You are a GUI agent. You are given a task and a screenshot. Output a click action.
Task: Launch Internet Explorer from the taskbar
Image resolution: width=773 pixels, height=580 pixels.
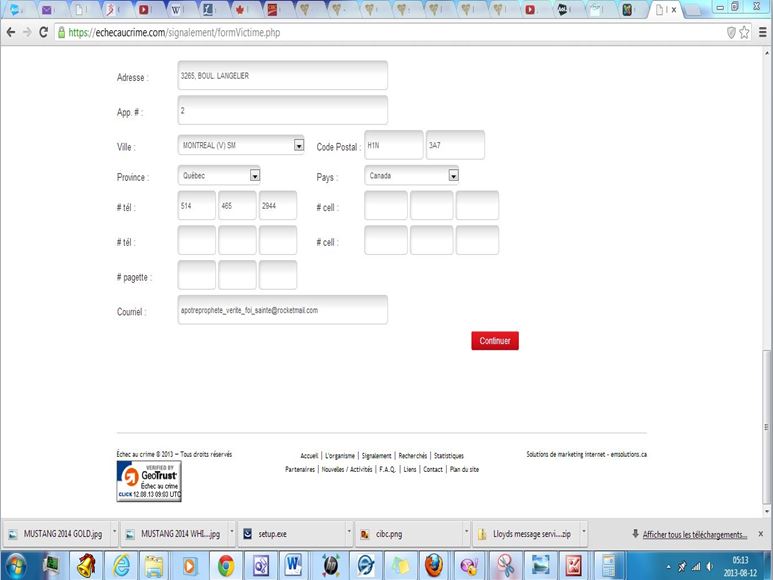coord(120,564)
